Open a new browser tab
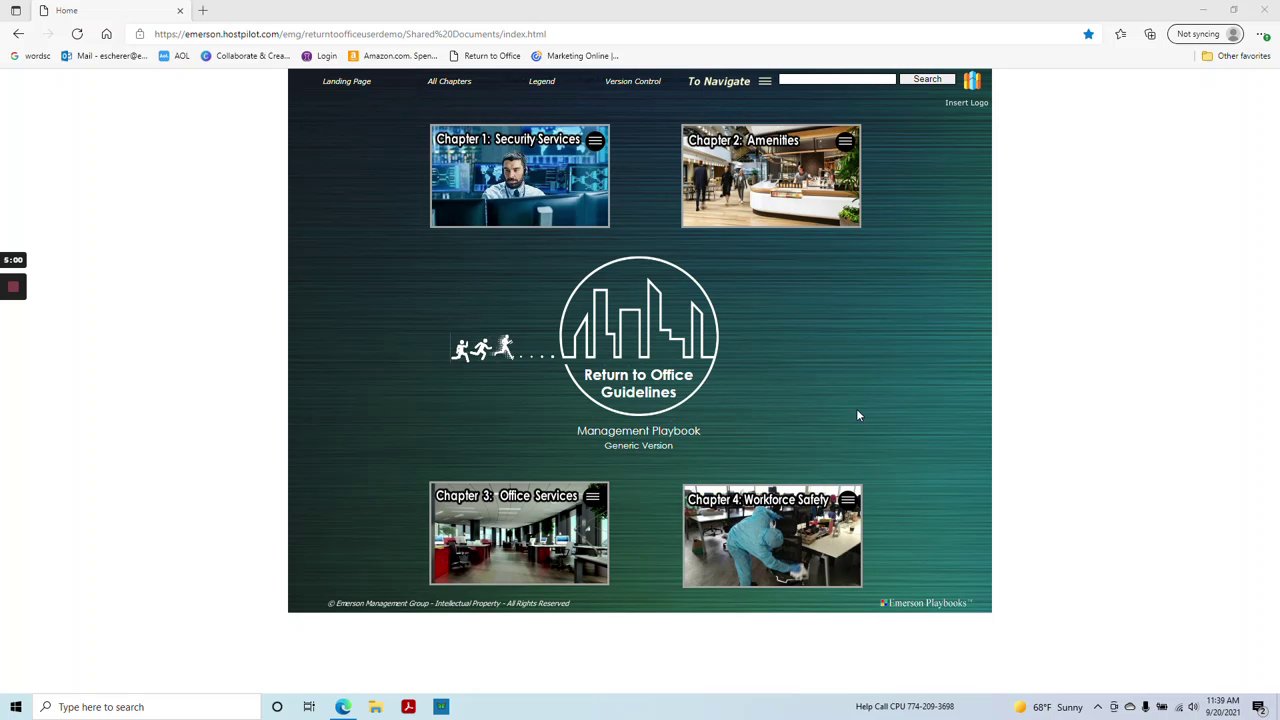1280x720 pixels. tap(203, 10)
